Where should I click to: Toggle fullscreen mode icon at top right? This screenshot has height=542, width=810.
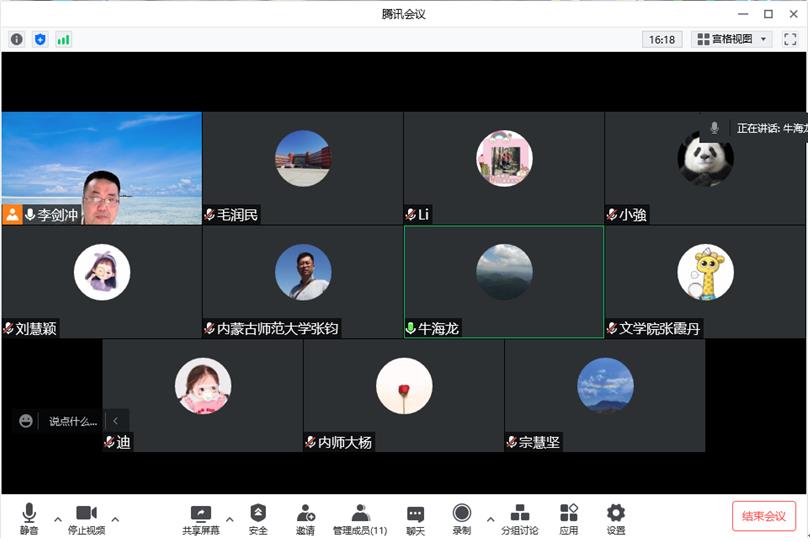(x=790, y=39)
